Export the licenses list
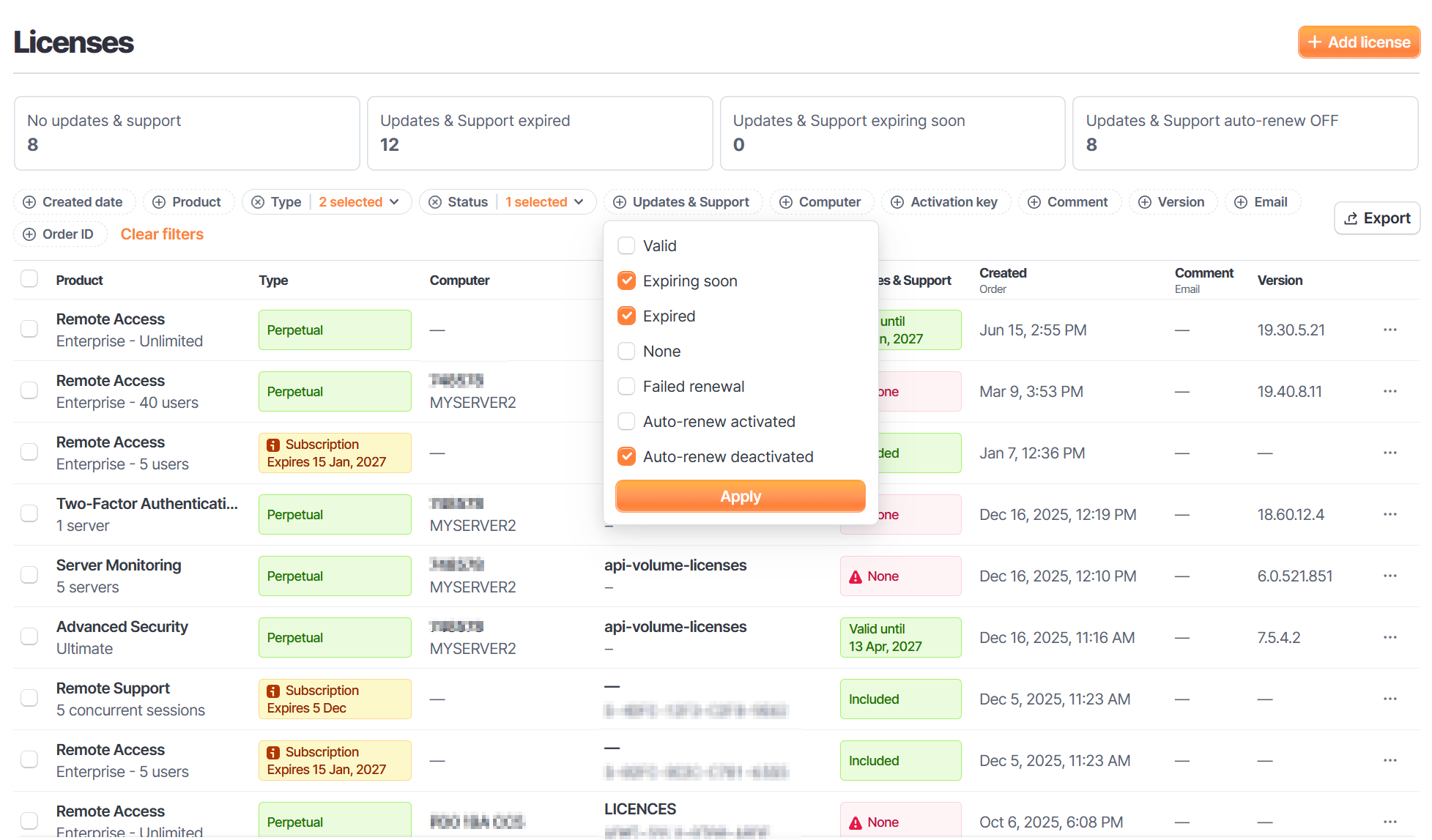This screenshot has width=1432, height=840. 1377,218
